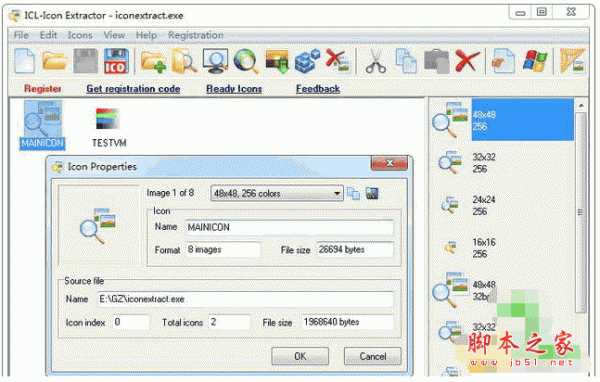Click the folder with magnifier scan icon
Screen dimensions: 600x382
[184, 61]
